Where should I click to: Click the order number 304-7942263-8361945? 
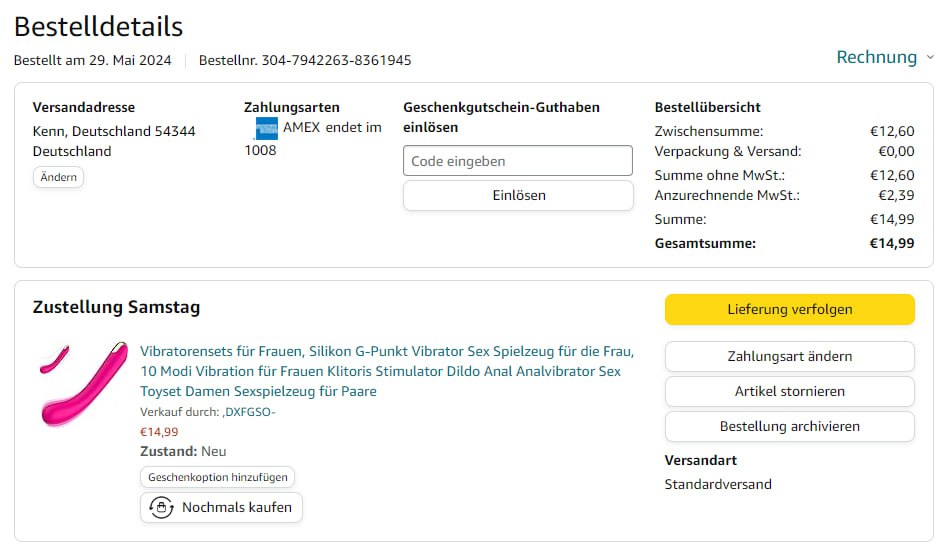point(336,60)
